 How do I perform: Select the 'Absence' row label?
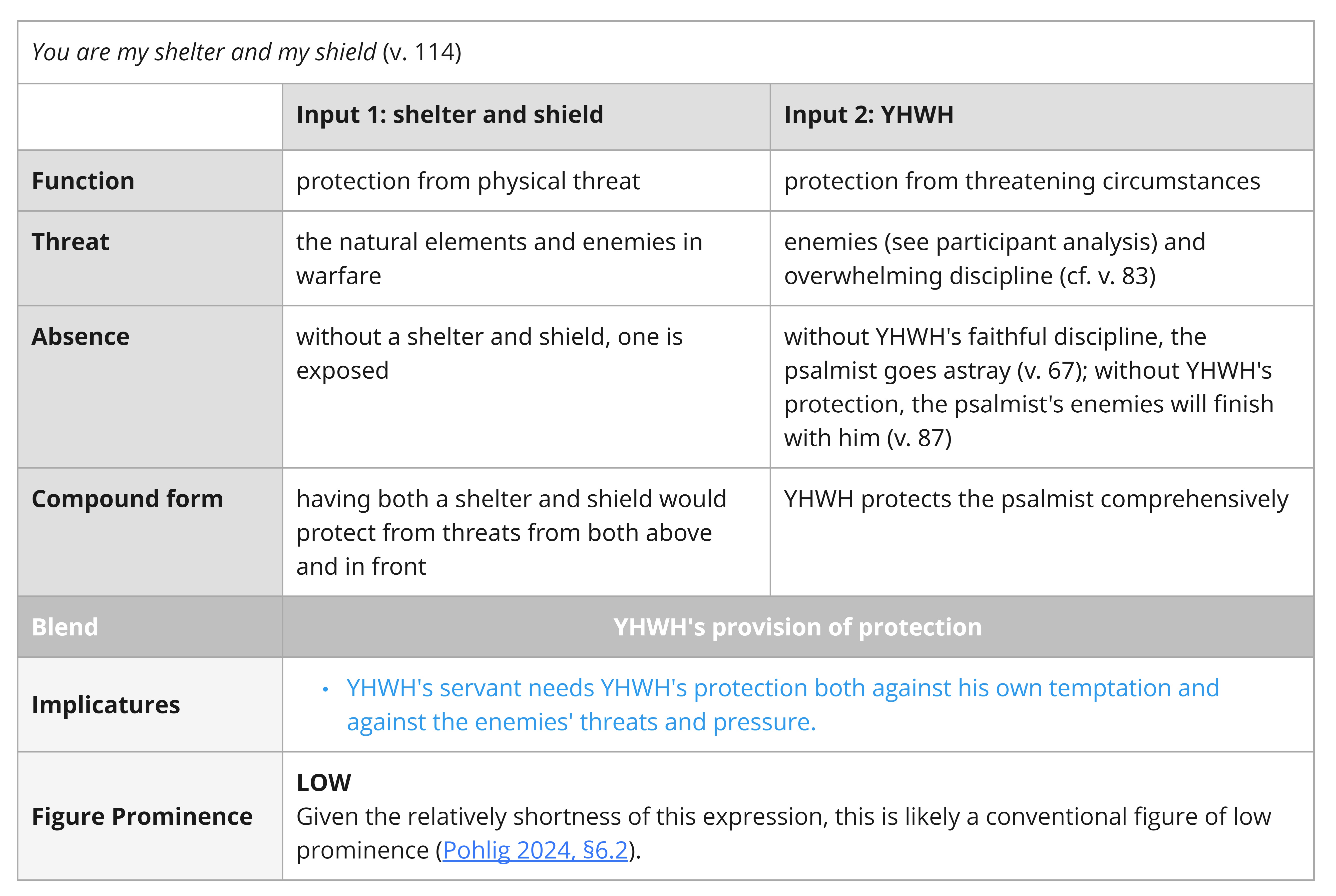pos(81,337)
